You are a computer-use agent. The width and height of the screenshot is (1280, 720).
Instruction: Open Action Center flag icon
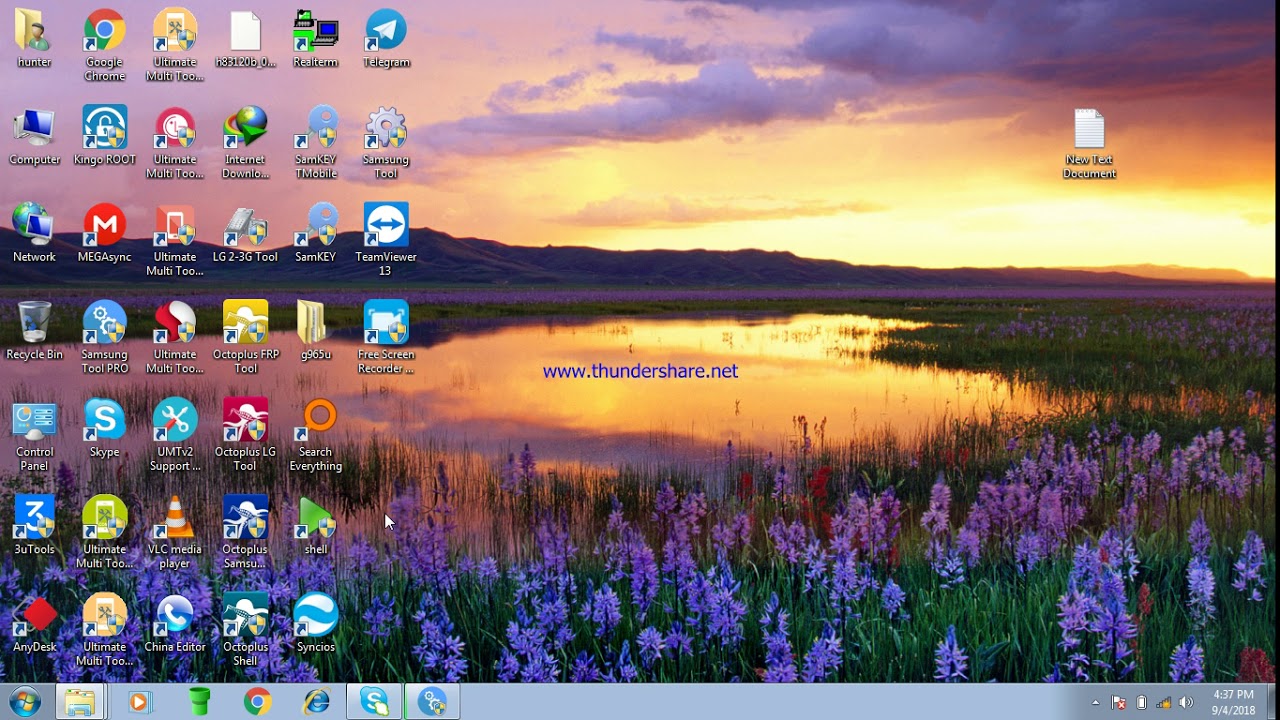click(1119, 703)
